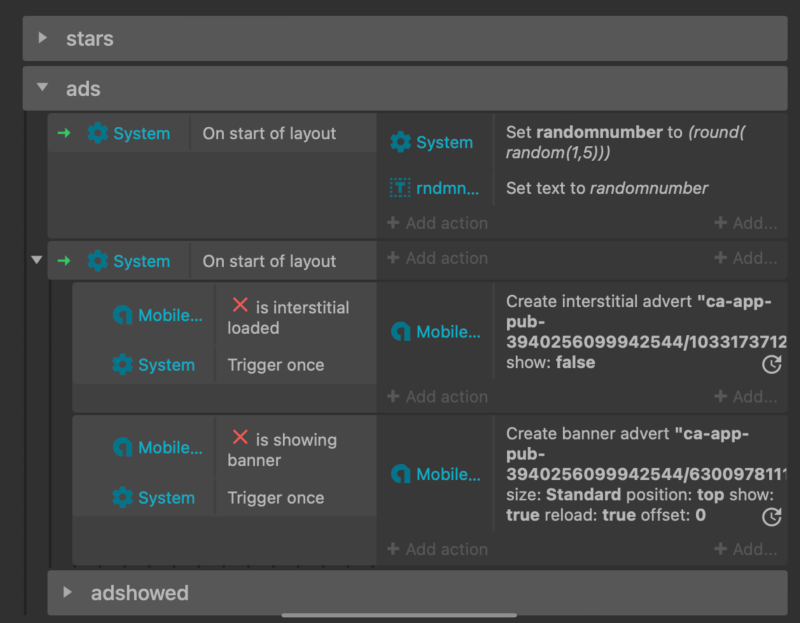Click System gear icon beside Set randomnumber action

tap(401, 142)
